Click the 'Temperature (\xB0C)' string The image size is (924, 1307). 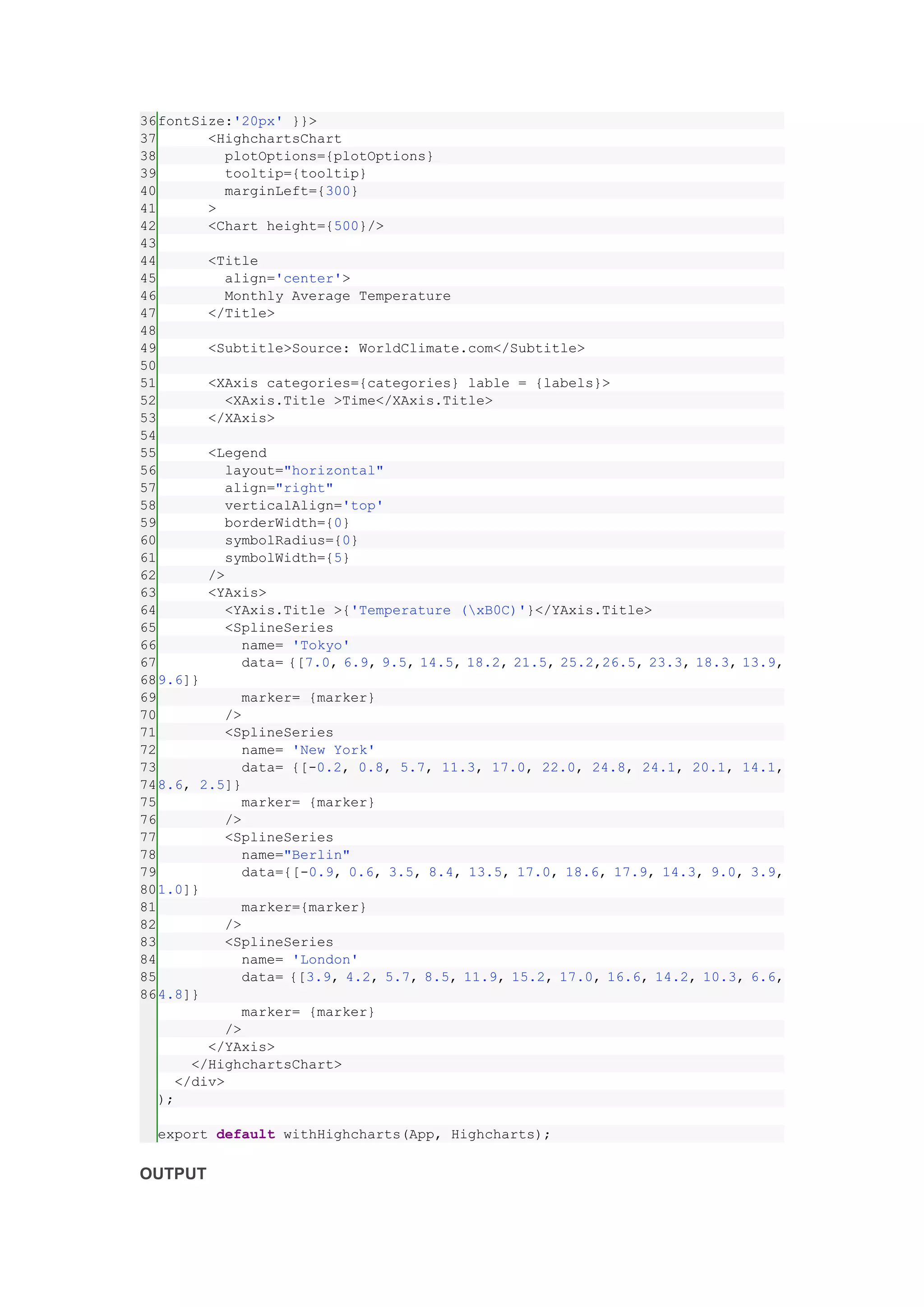tap(438, 610)
